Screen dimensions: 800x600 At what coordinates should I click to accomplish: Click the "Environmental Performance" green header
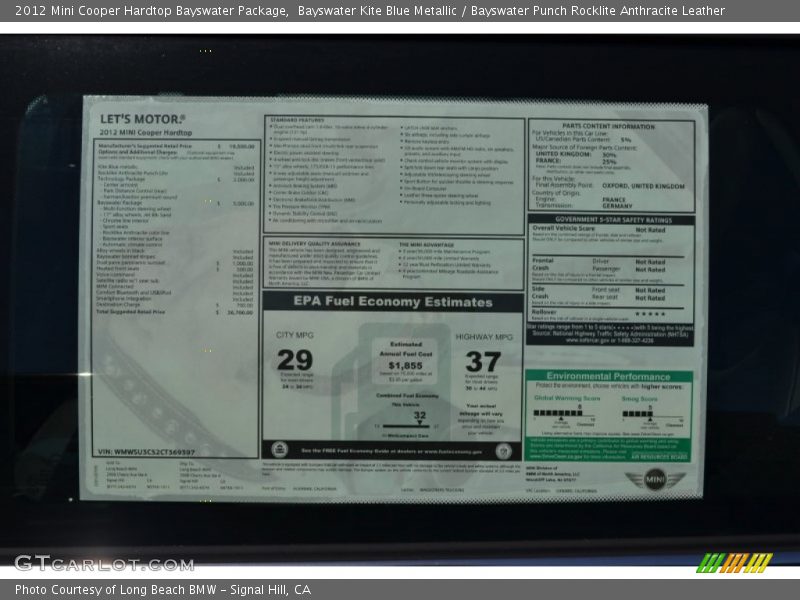click(608, 377)
